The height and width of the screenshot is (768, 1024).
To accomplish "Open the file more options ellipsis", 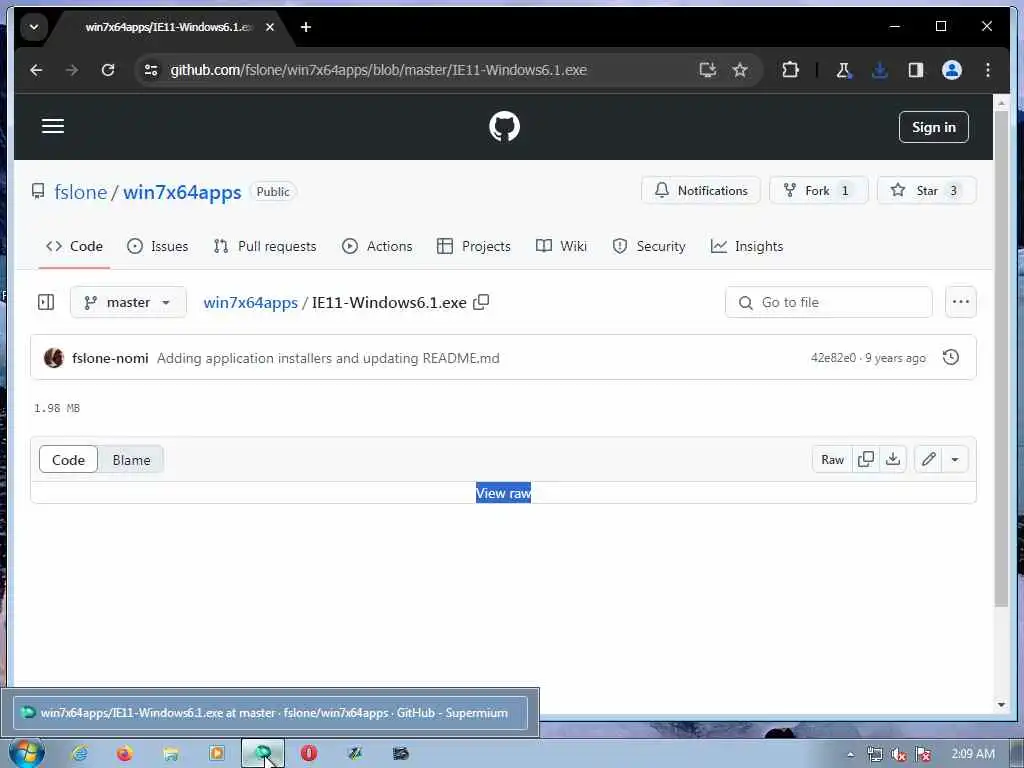I will point(961,302).
